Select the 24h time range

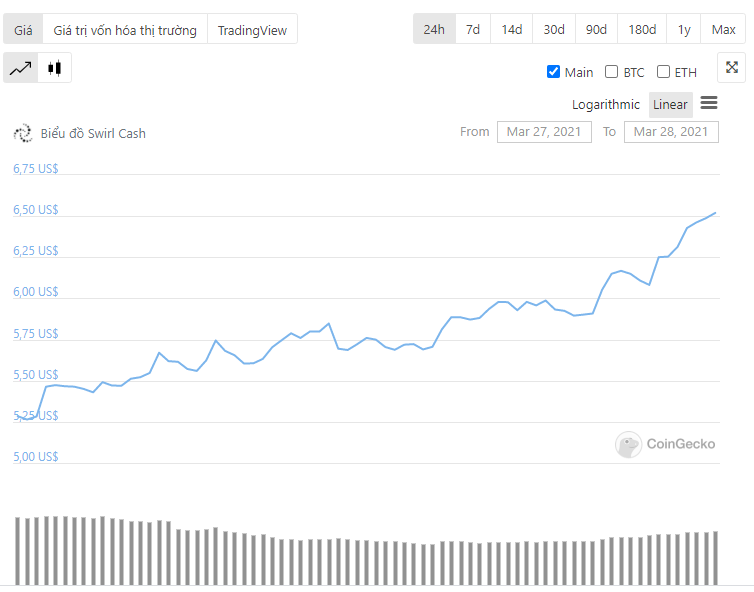pos(434,29)
